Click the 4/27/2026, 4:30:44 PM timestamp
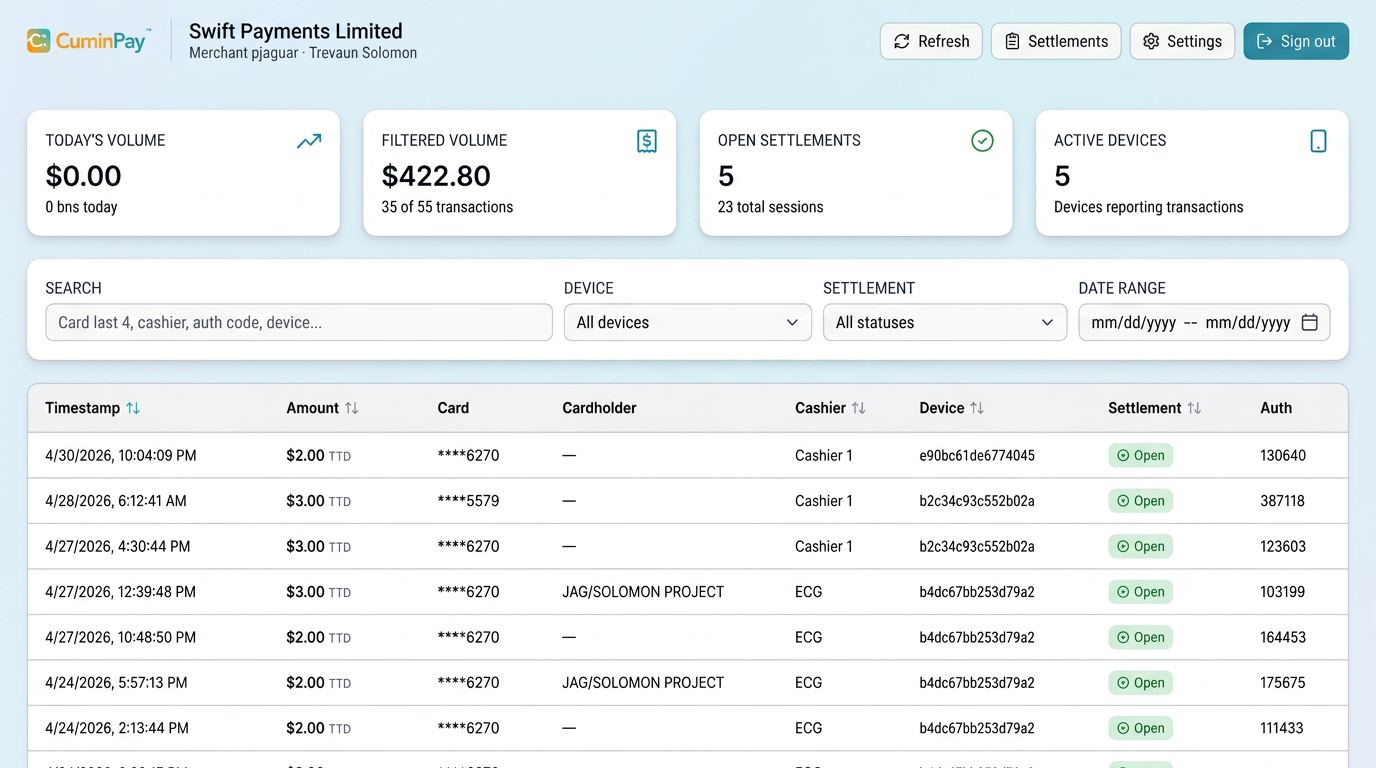 pyautogui.click(x=118, y=547)
